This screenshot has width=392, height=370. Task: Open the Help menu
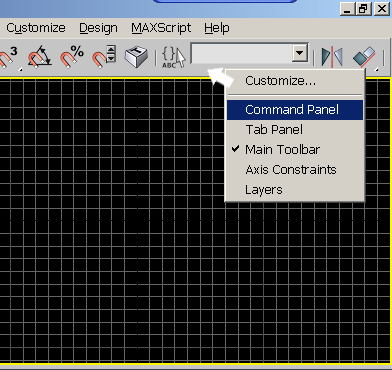coord(217,28)
